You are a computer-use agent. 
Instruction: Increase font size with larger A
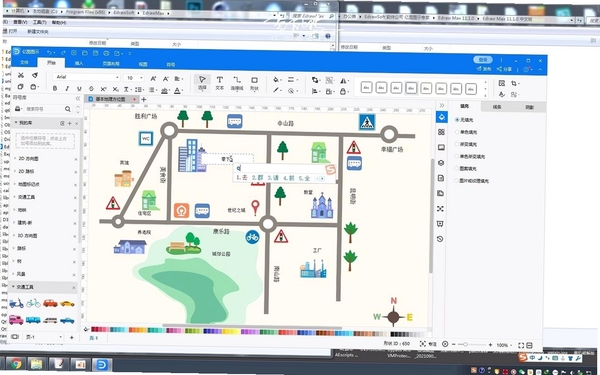[153, 78]
